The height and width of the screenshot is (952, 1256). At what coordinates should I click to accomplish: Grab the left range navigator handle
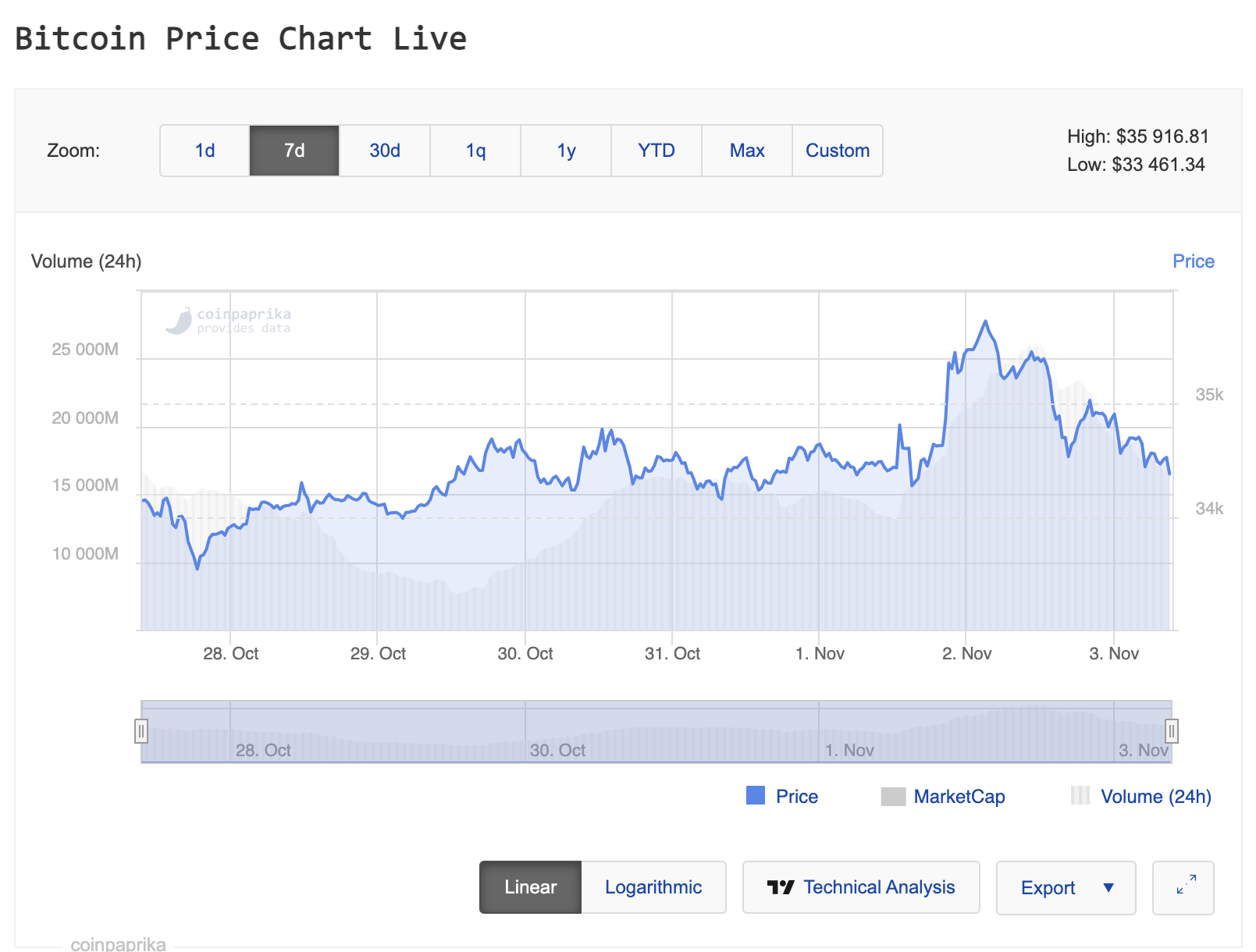coord(141,731)
